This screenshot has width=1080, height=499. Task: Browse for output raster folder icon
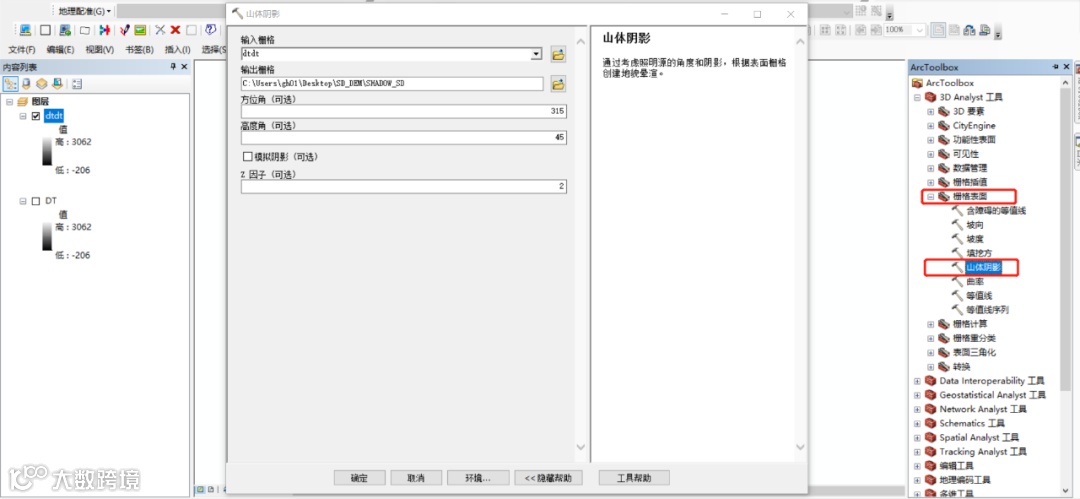558,84
